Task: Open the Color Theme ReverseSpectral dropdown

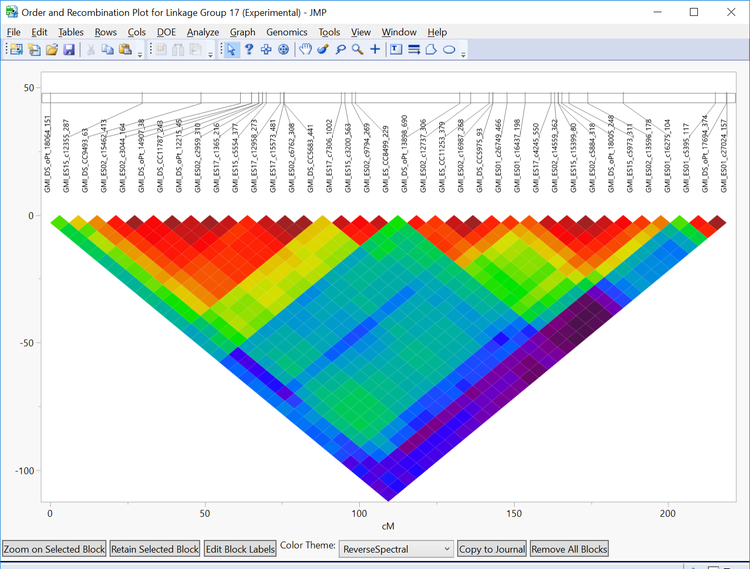Action: 396,549
